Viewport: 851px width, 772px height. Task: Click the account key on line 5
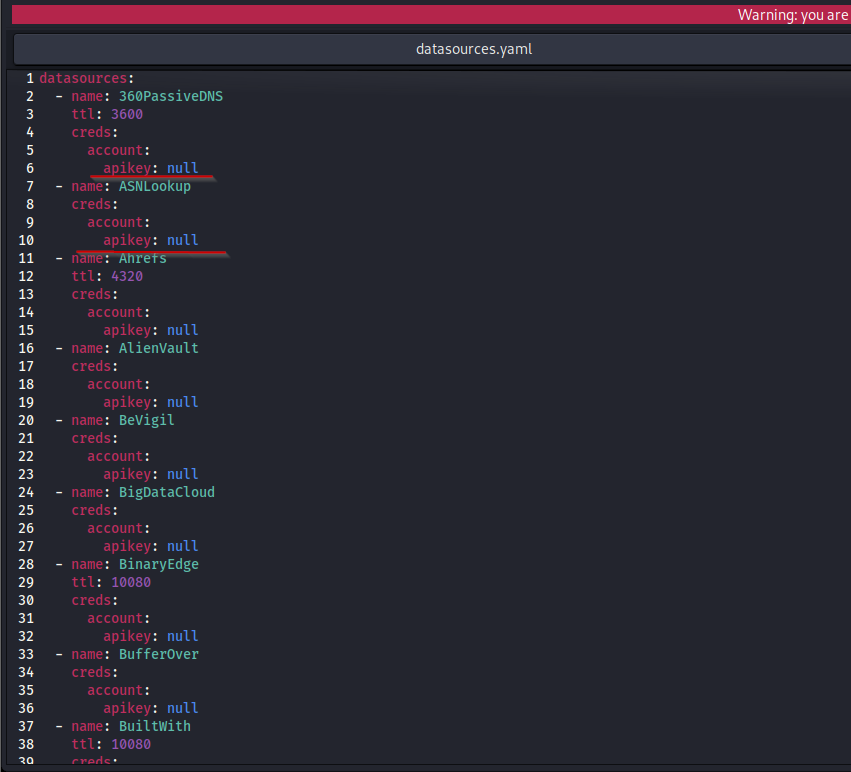tap(115, 150)
